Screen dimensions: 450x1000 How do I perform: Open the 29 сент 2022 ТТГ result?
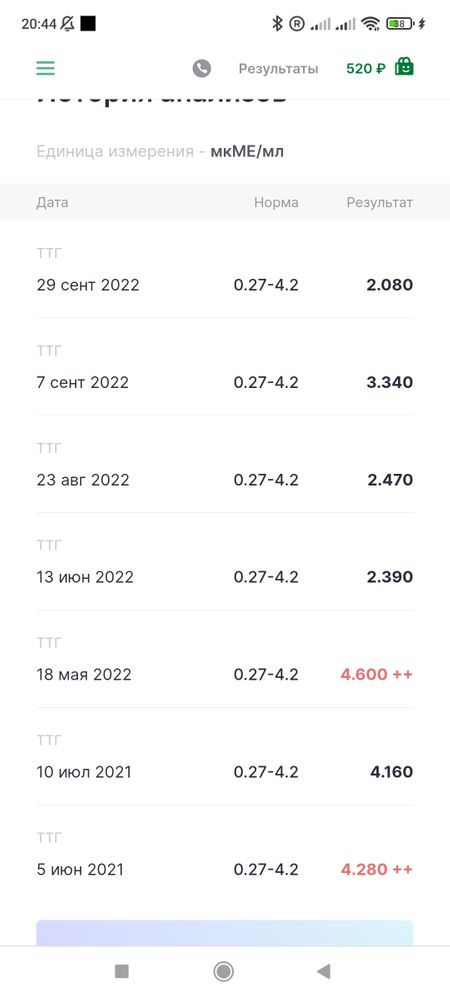click(x=224, y=270)
